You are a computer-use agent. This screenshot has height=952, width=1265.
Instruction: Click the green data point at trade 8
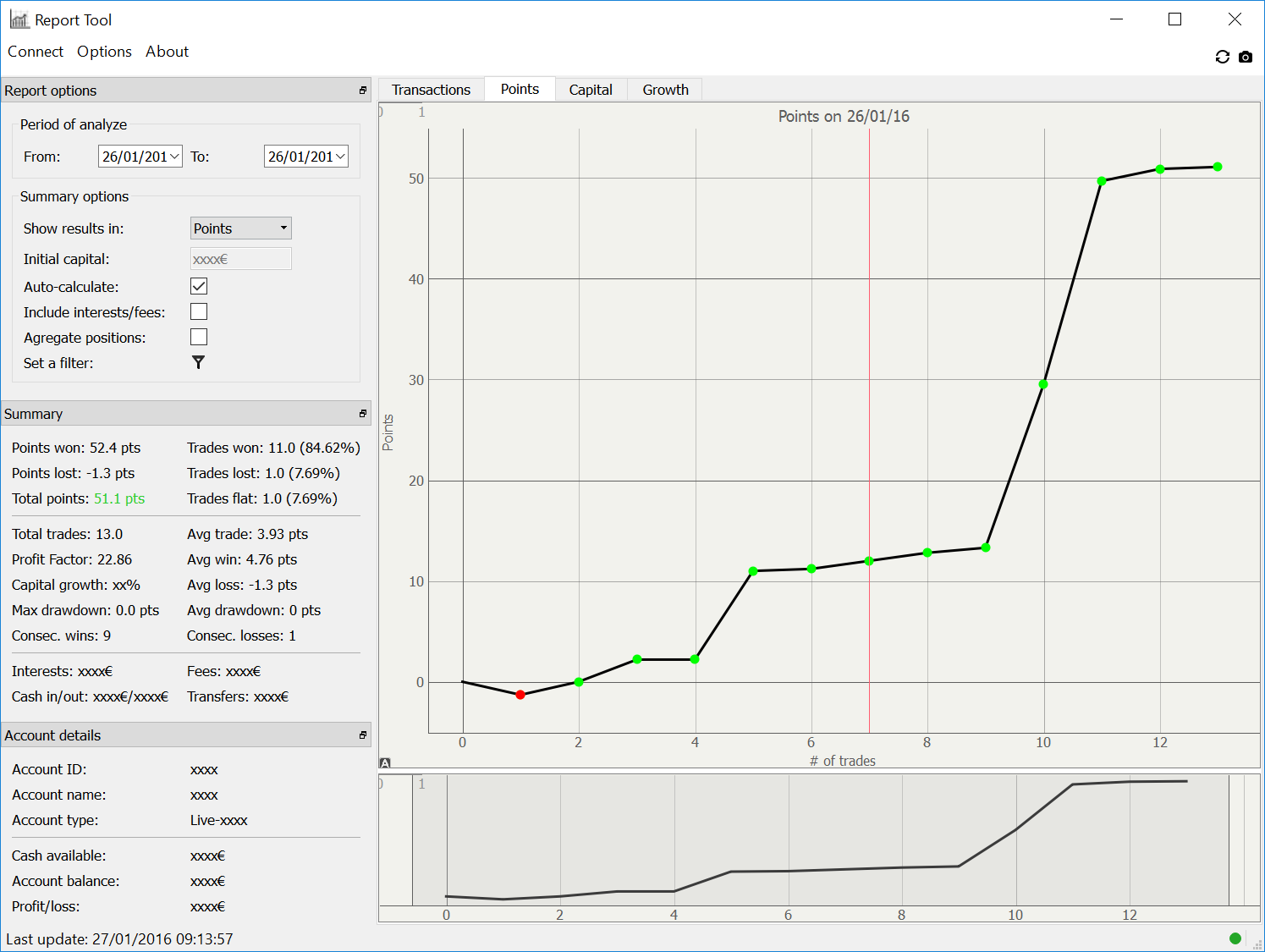coord(927,553)
